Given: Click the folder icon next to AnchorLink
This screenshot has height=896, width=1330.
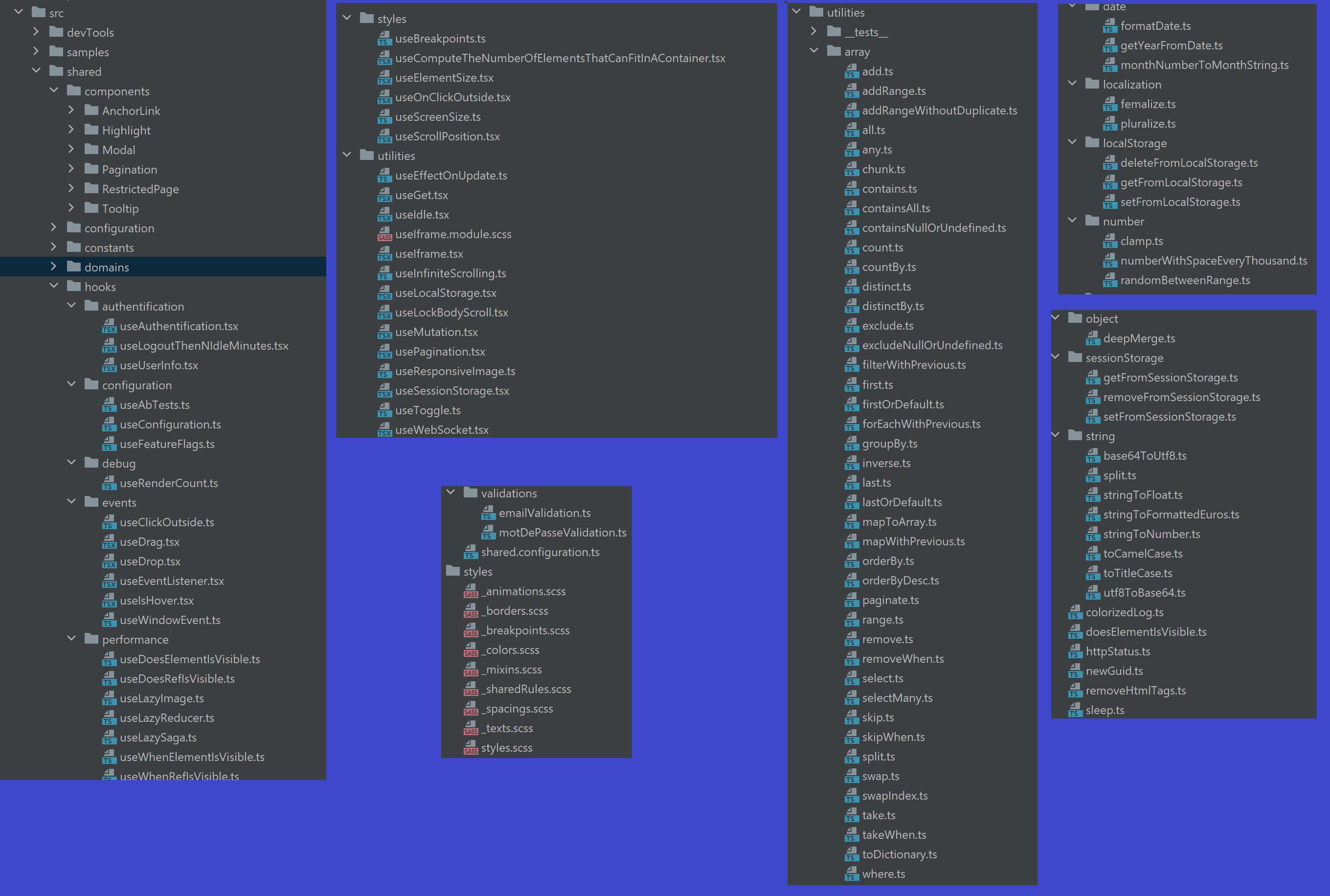Looking at the screenshot, I should [x=91, y=111].
